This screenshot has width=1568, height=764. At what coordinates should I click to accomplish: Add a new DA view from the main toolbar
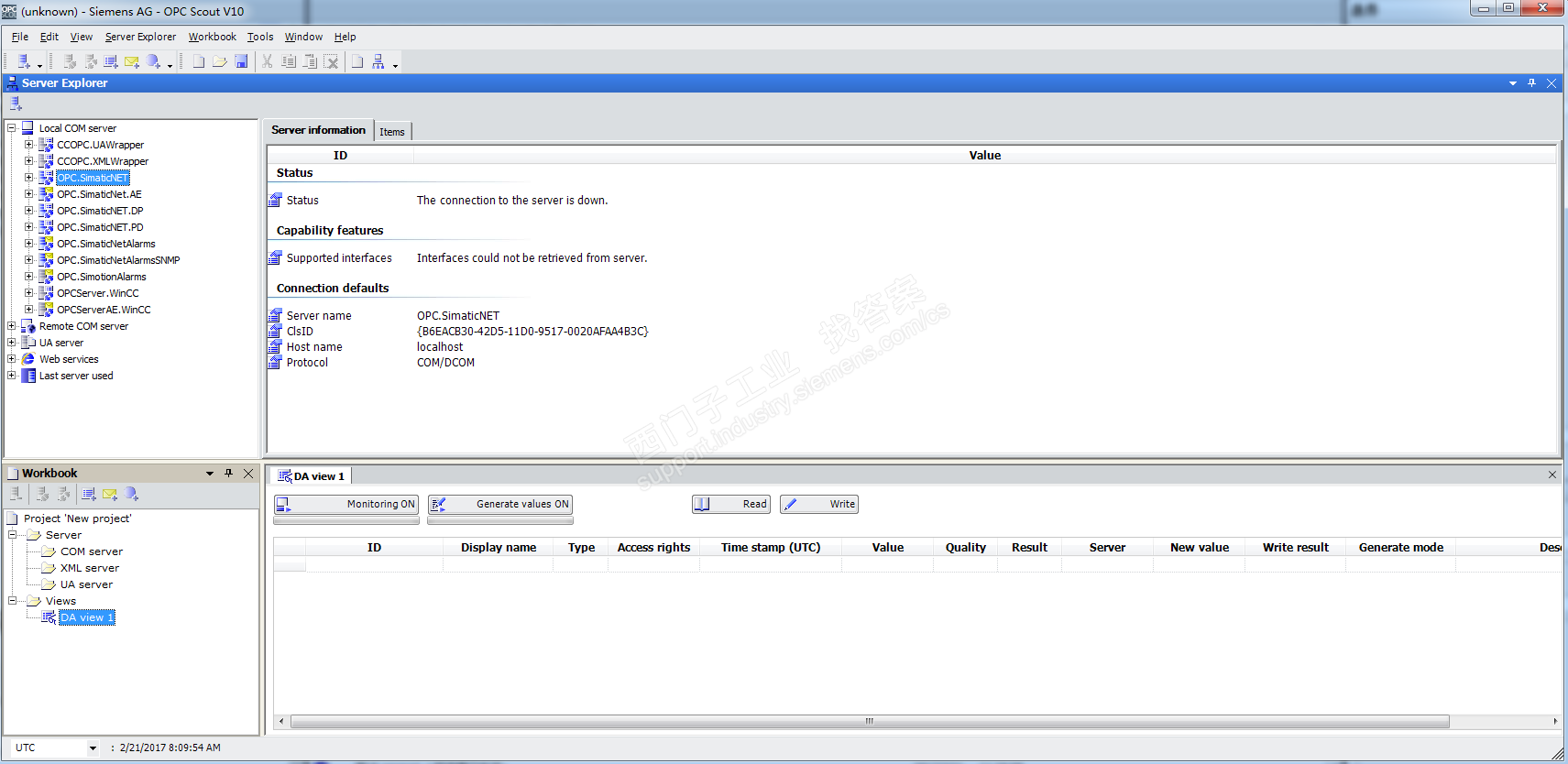click(111, 61)
